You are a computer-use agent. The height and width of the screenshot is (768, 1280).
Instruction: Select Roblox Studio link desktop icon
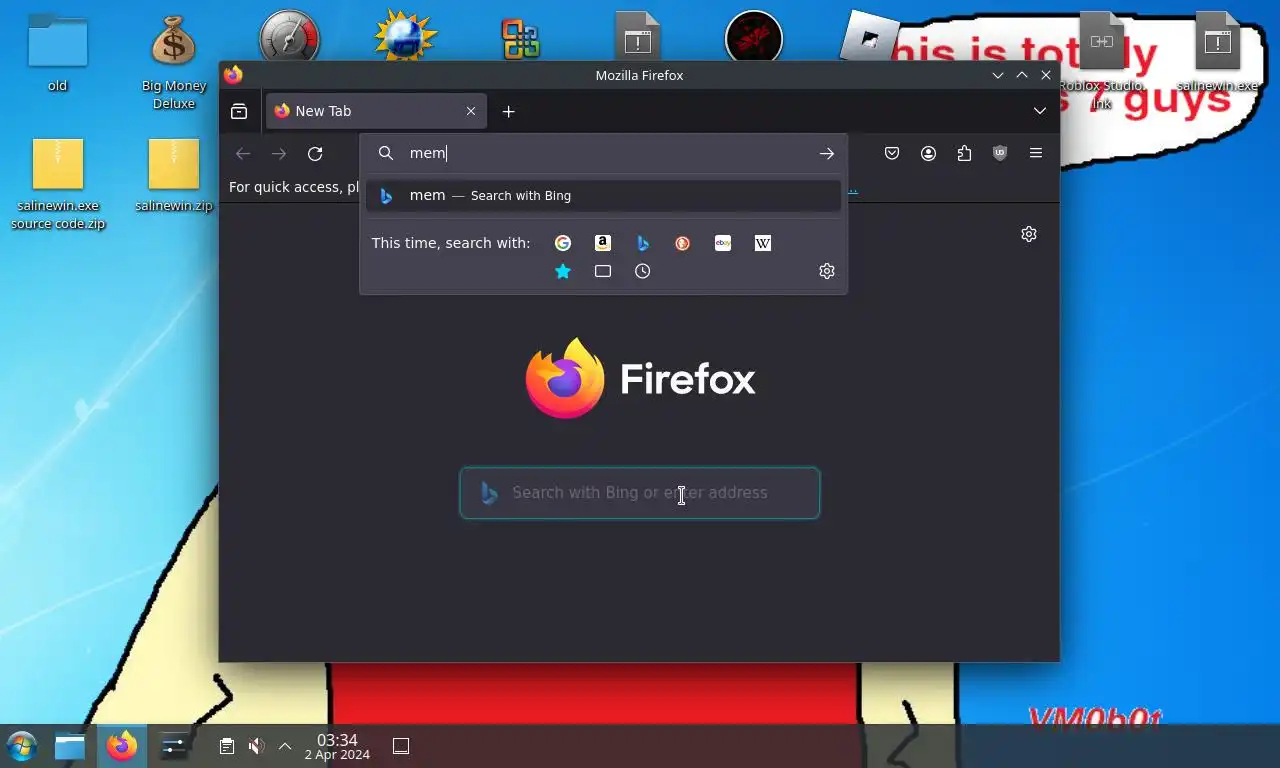(1101, 60)
